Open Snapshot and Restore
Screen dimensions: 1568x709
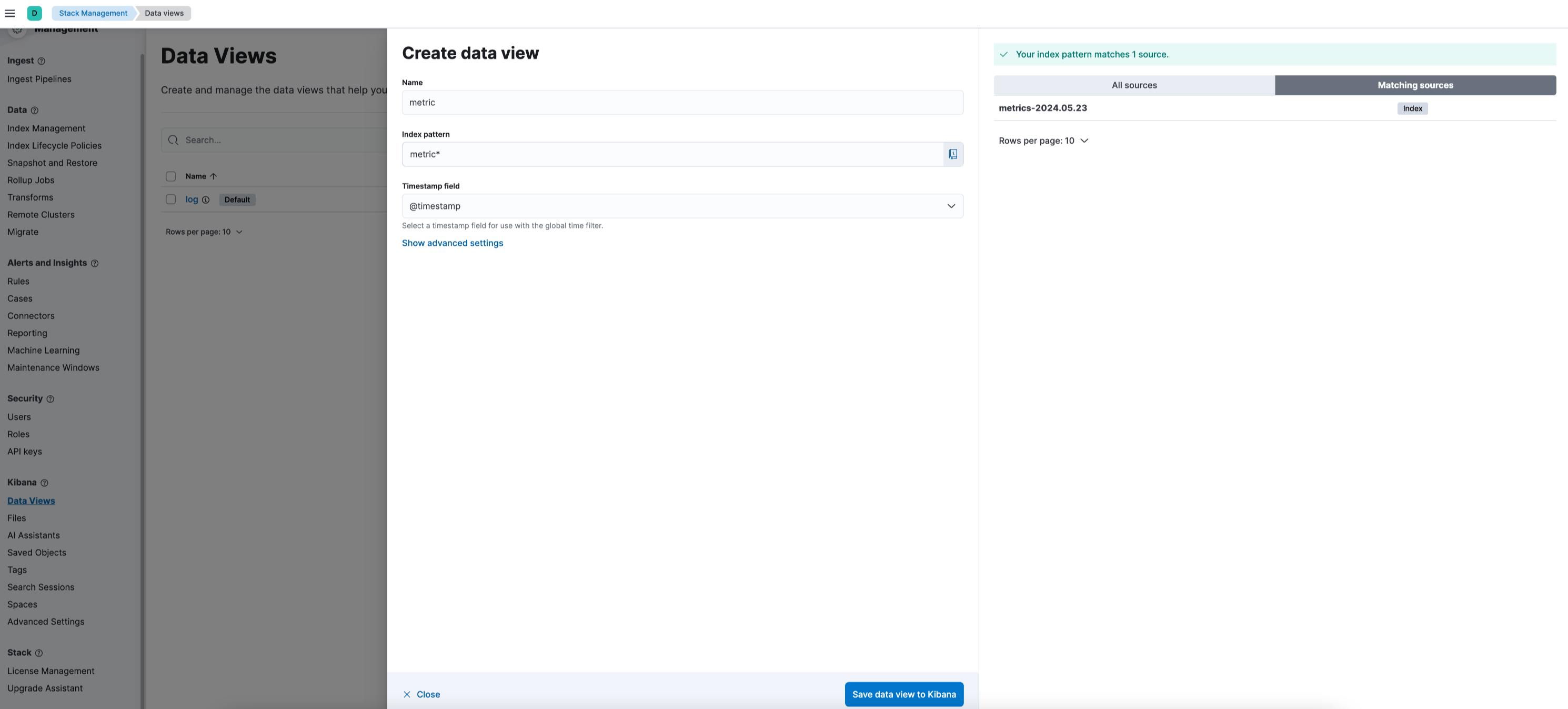pos(52,163)
